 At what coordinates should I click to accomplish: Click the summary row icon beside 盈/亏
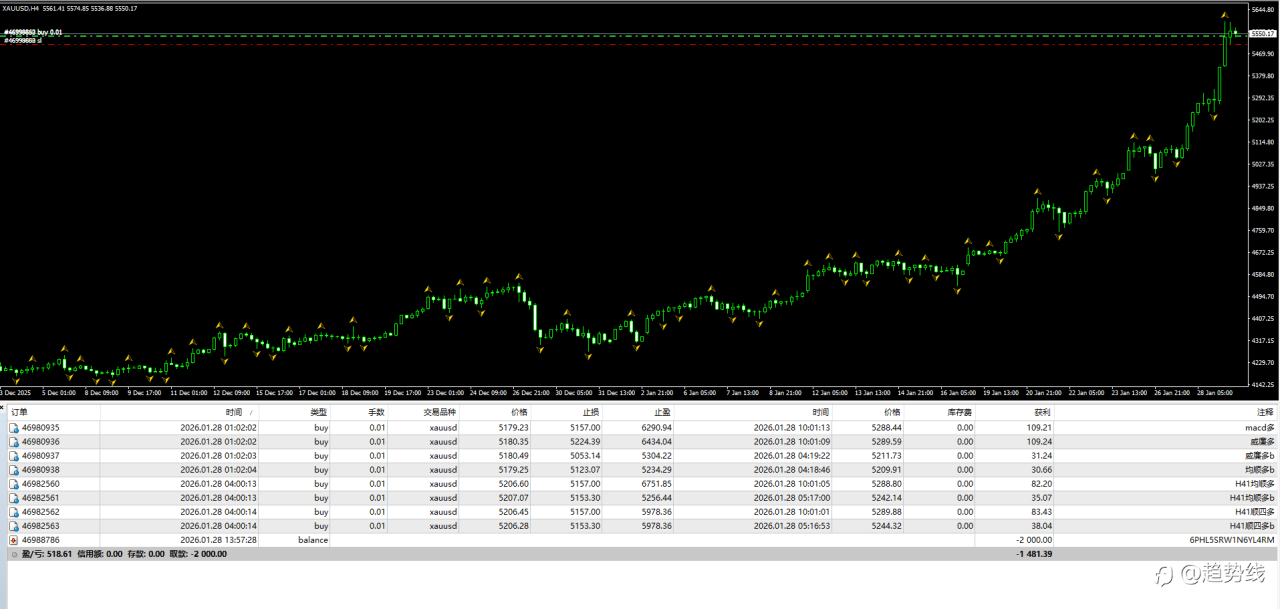tap(14, 553)
